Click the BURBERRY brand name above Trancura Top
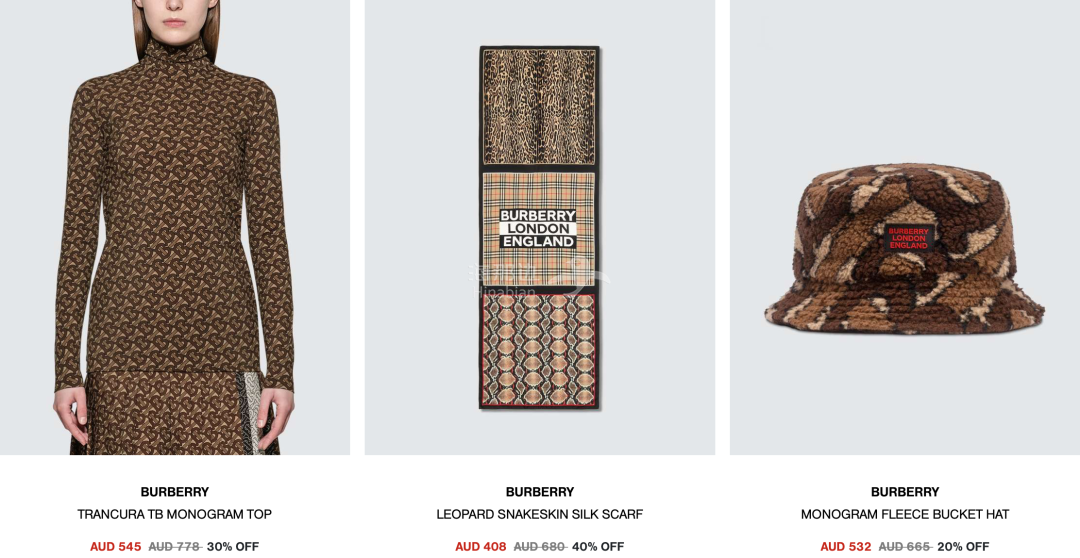The width and height of the screenshot is (1080, 558). click(174, 492)
